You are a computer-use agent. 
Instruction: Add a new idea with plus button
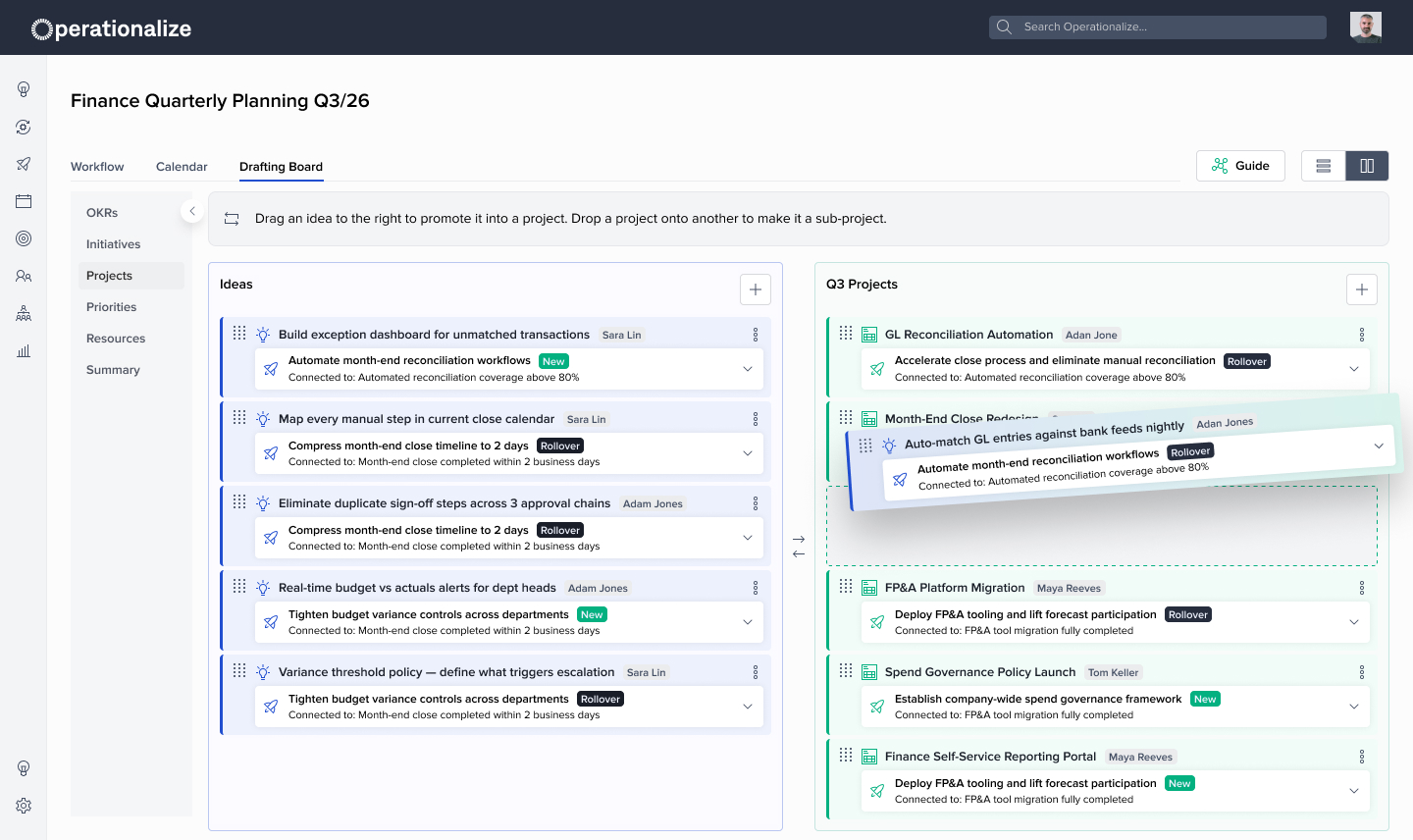click(x=756, y=289)
